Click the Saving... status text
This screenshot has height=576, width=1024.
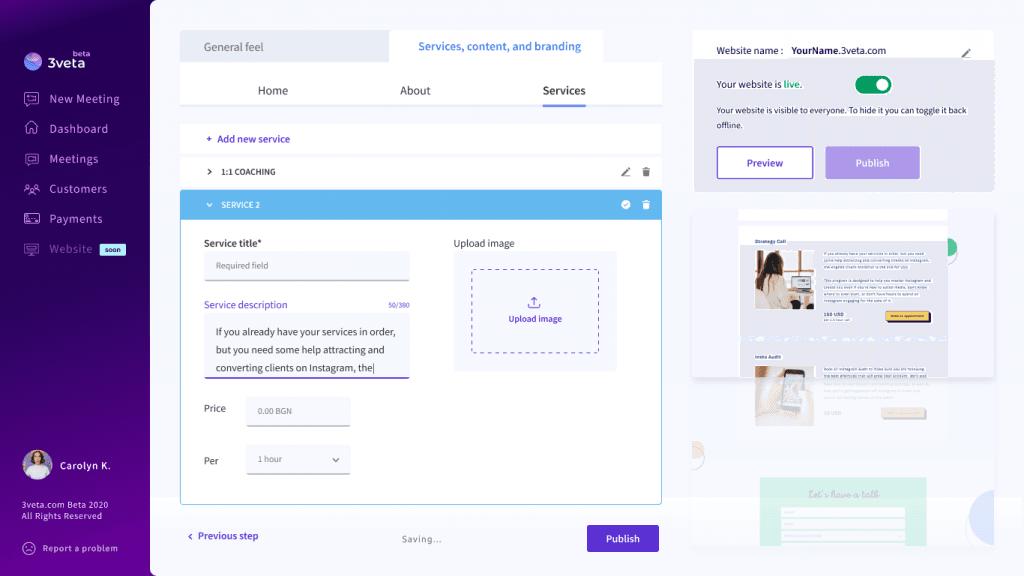[x=421, y=539]
